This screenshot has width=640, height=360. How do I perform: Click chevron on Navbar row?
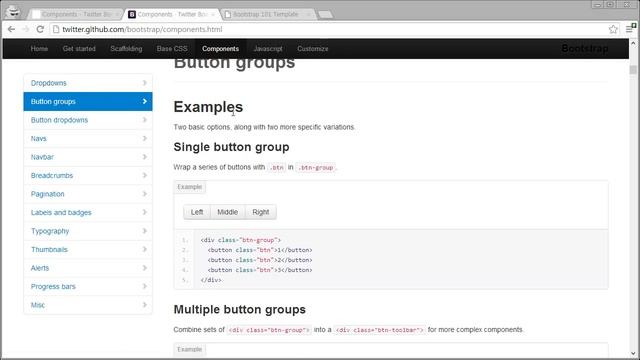[144, 157]
